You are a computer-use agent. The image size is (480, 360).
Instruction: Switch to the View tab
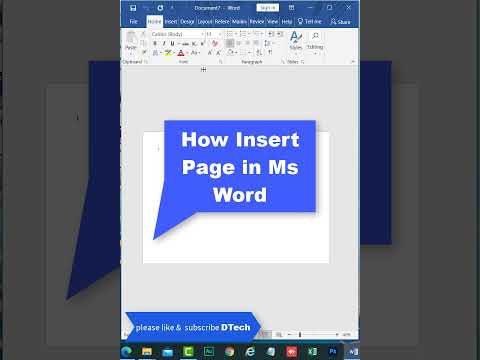tap(272, 21)
